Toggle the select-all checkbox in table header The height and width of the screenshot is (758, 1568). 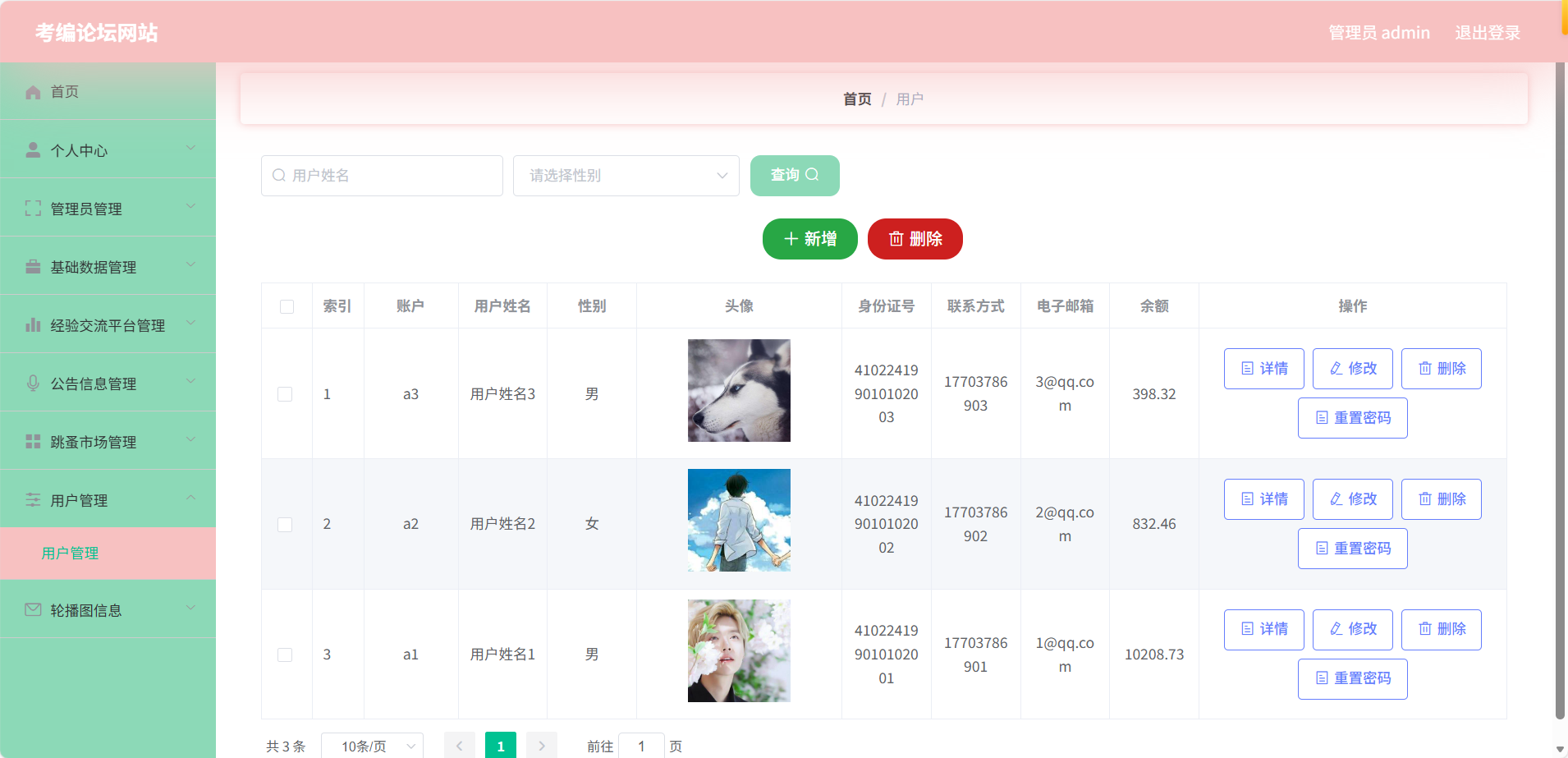(x=287, y=306)
